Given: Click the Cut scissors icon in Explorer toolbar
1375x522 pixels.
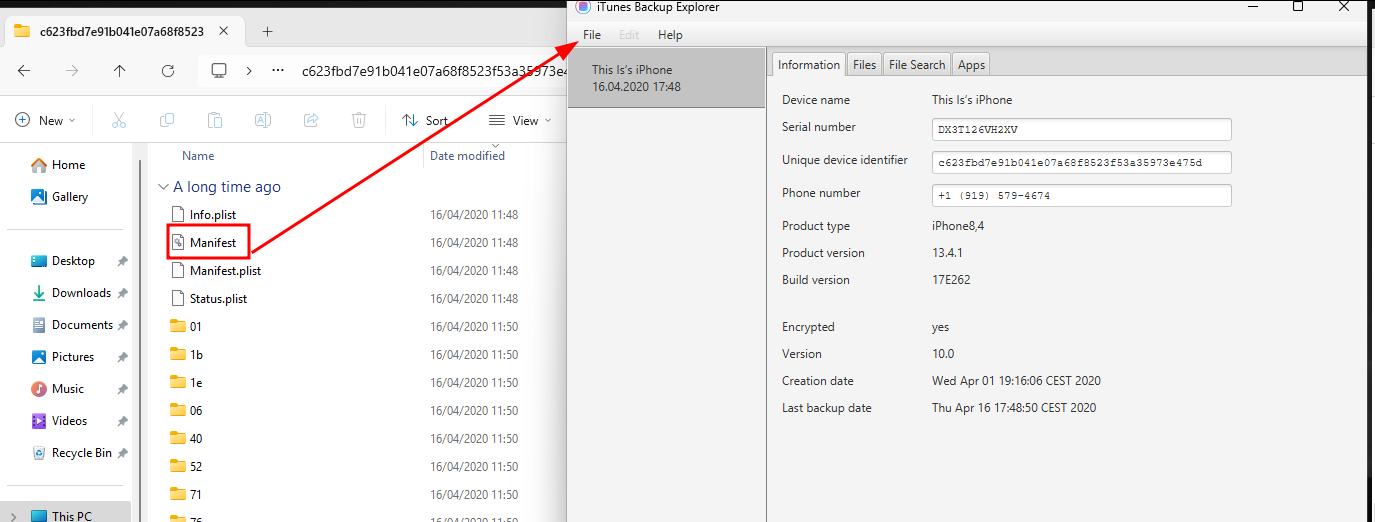Looking at the screenshot, I should [x=118, y=120].
